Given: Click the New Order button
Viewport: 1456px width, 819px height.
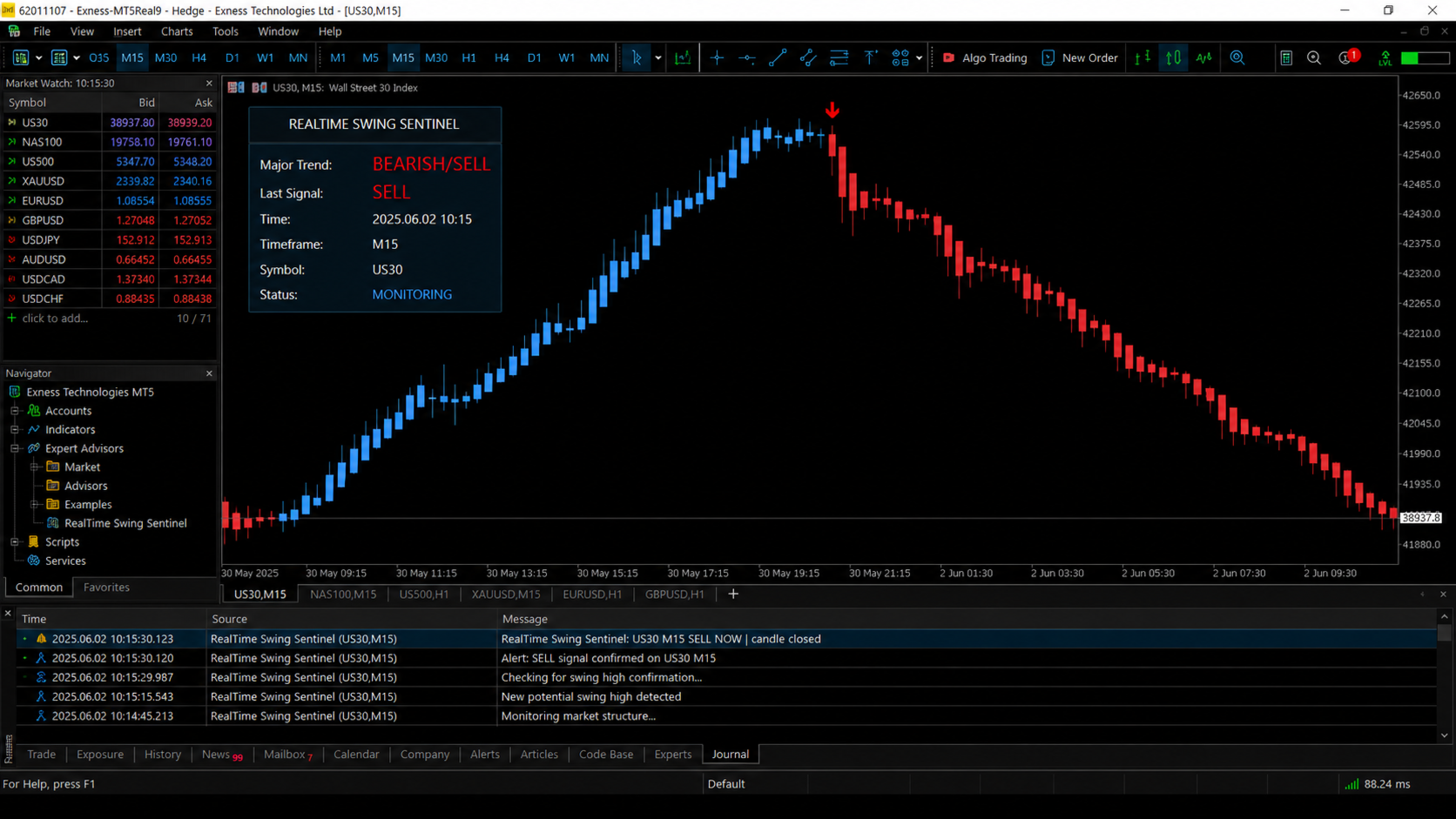Looking at the screenshot, I should tap(1079, 57).
